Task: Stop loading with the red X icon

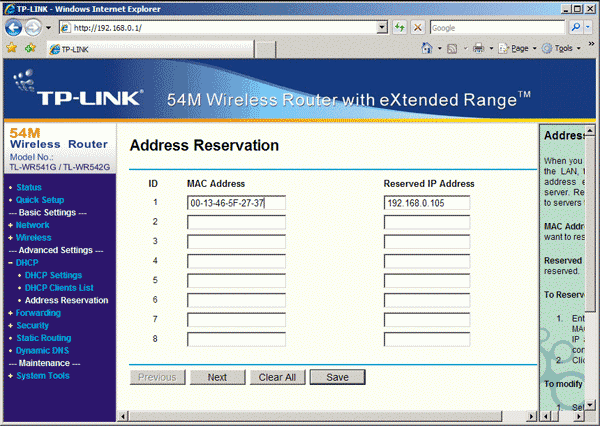Action: click(x=418, y=28)
